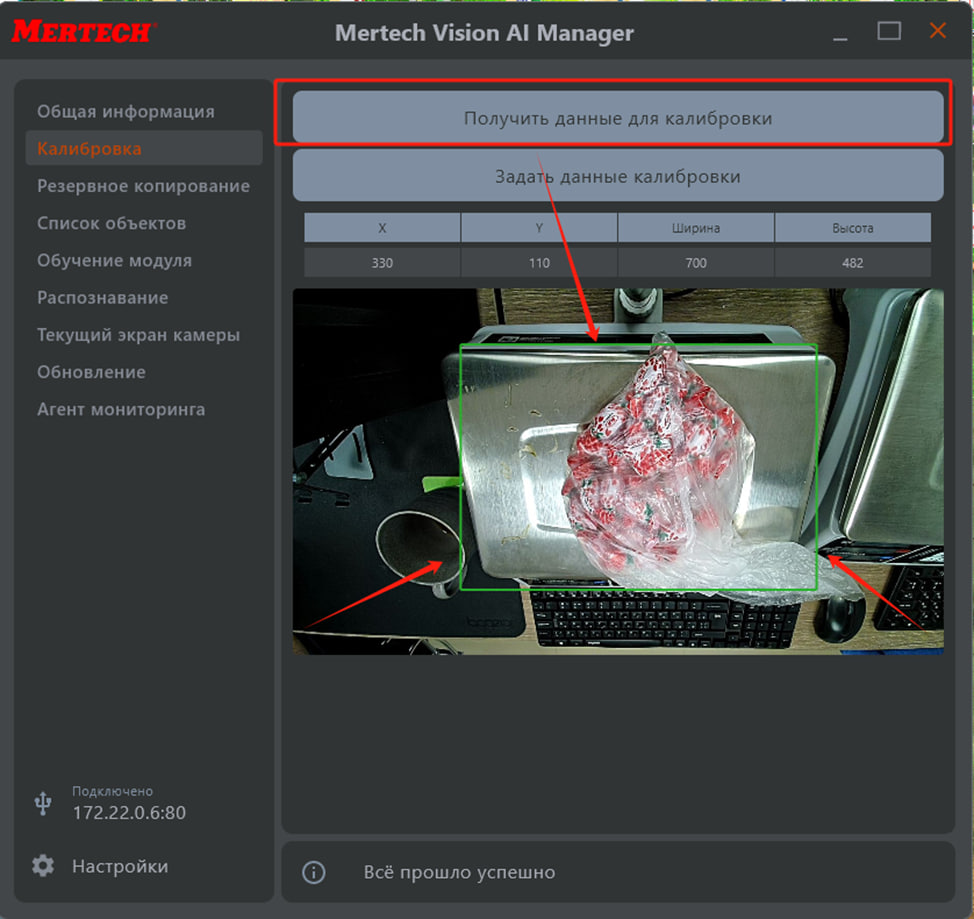The height and width of the screenshot is (919, 974).
Task: Switch to Обучение модуля
Action: (114, 260)
